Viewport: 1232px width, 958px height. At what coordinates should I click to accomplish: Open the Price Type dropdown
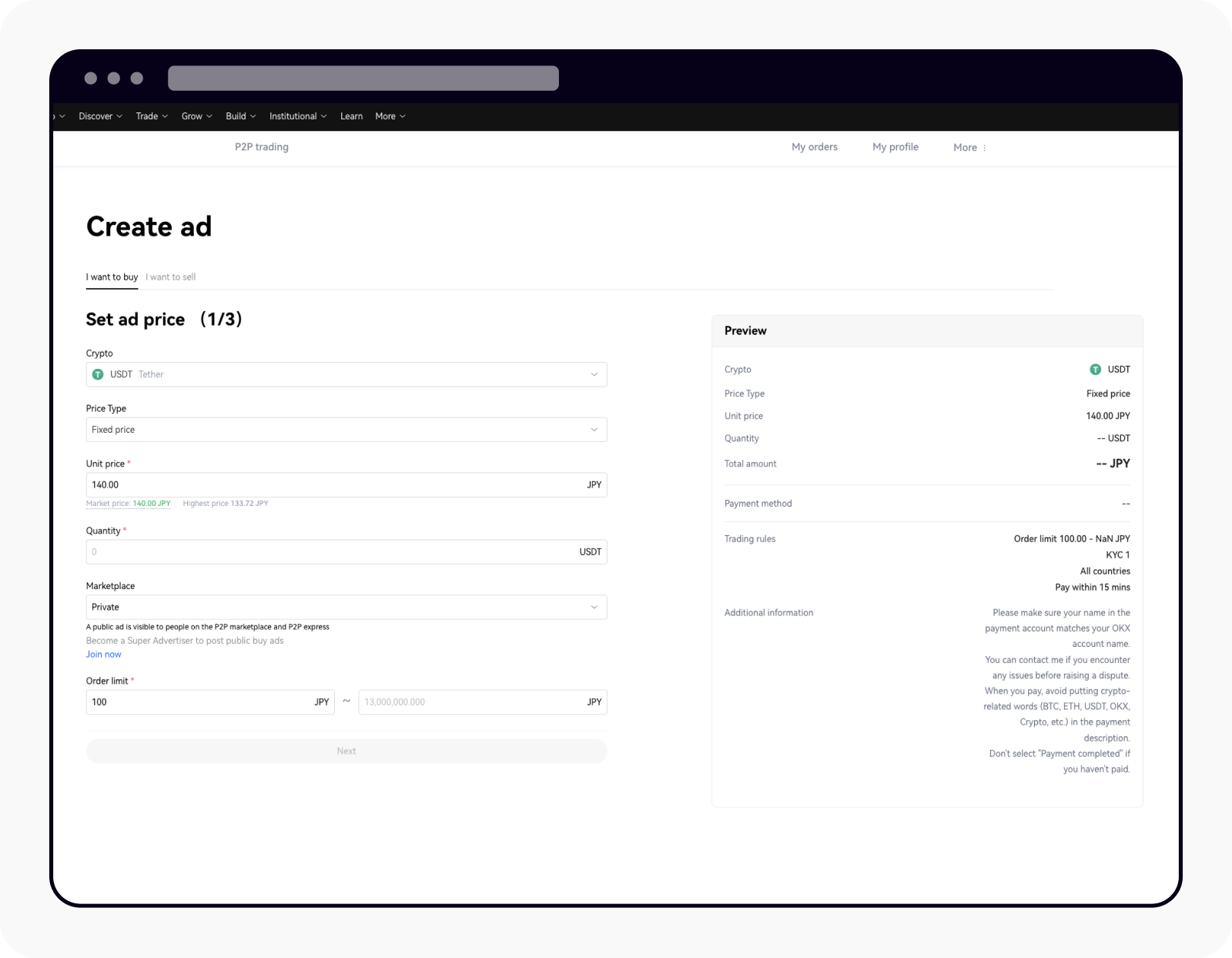coord(594,430)
